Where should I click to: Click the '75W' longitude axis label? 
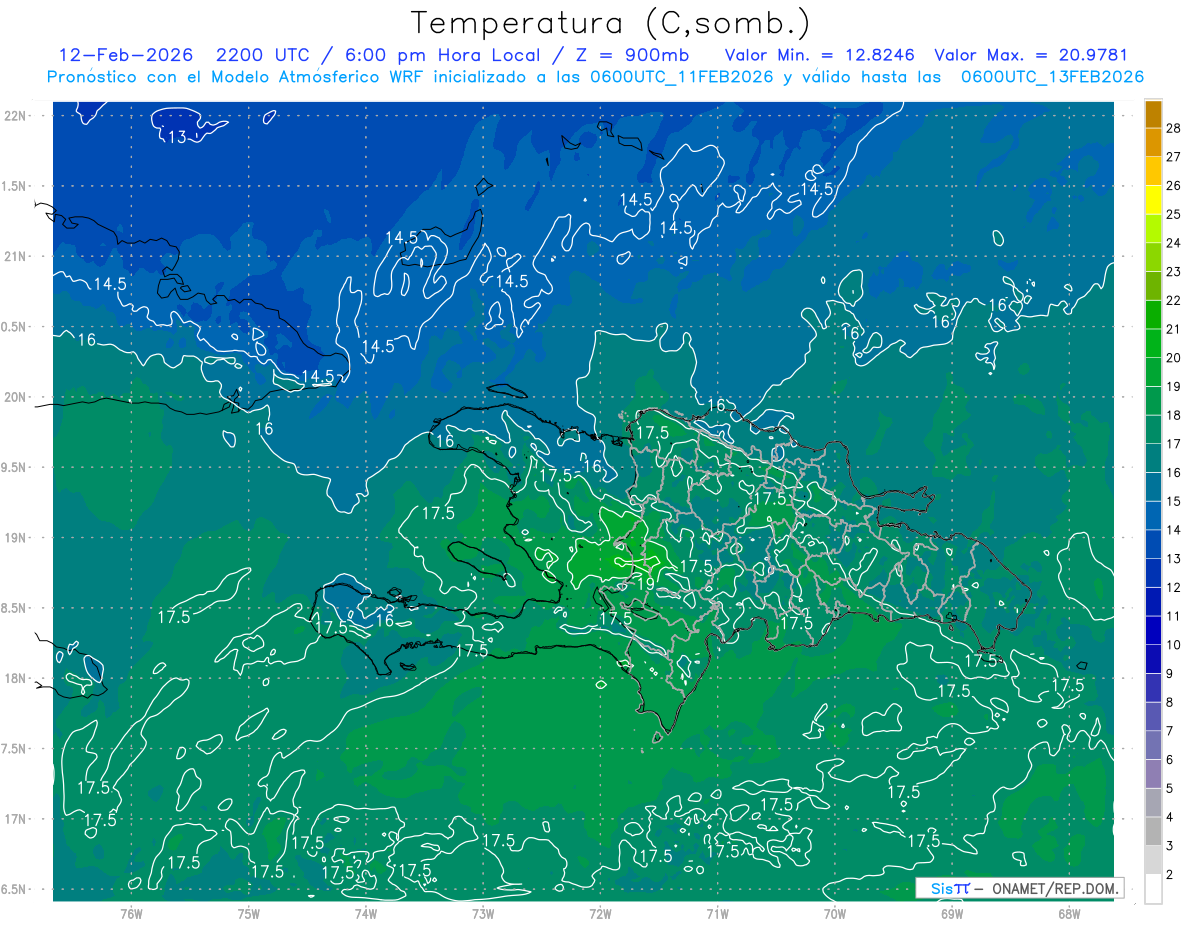(x=249, y=914)
